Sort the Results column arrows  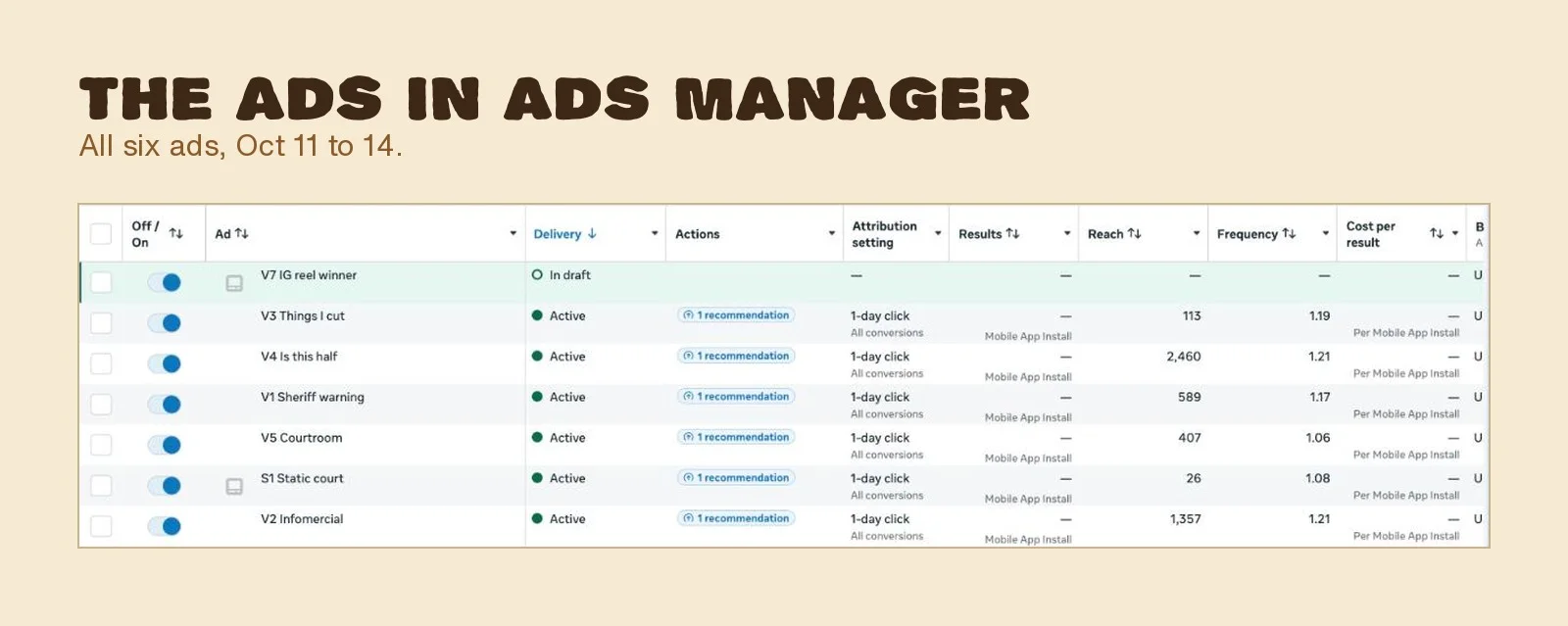pyautogui.click(x=1013, y=233)
